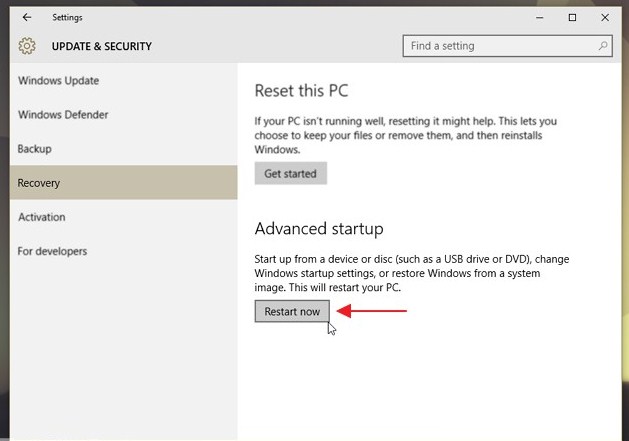Click the Restart now button

coord(292,311)
